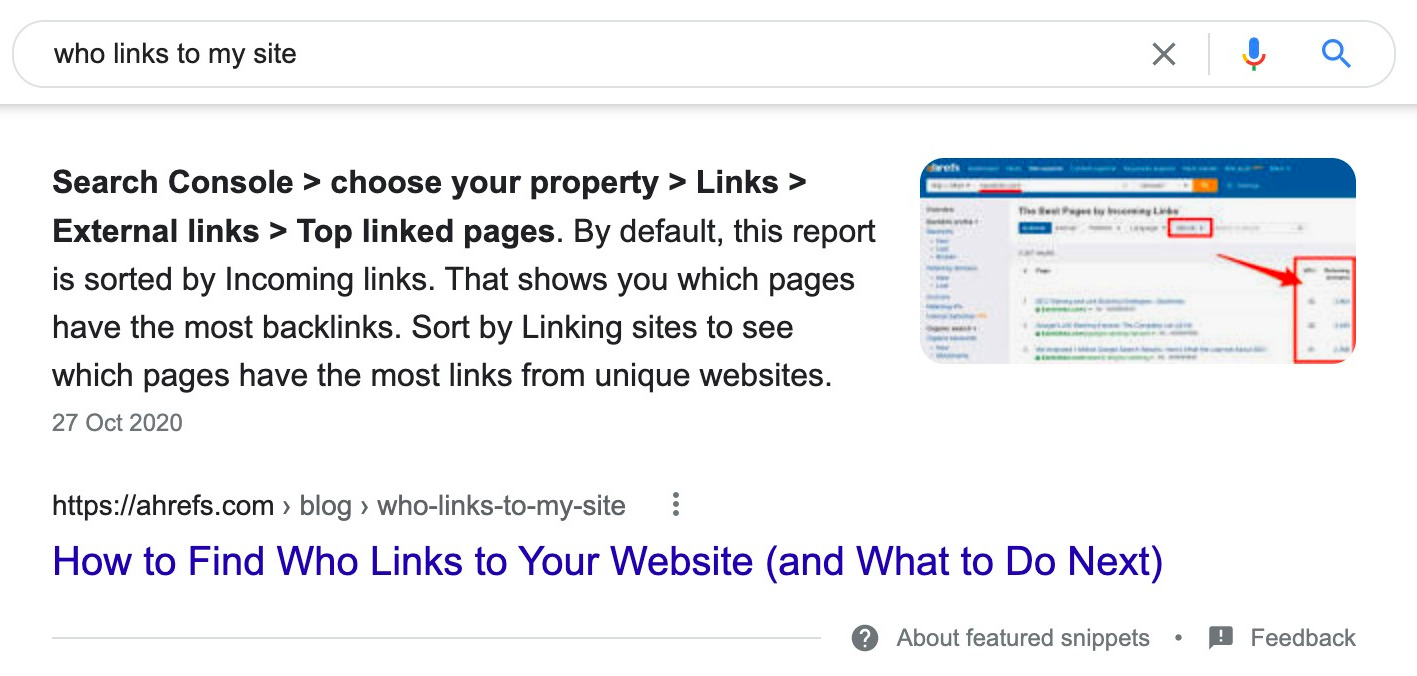This screenshot has width=1417, height=676.
Task: Select the query text who links to my site
Action: [175, 54]
